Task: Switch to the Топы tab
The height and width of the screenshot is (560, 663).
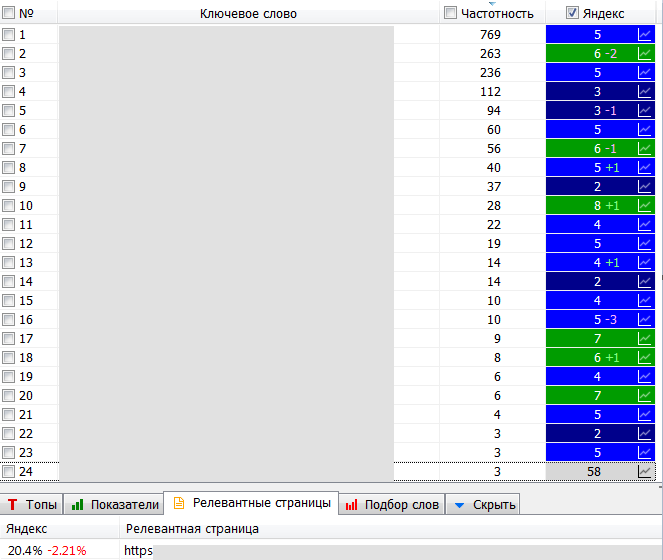Action: click(x=32, y=504)
